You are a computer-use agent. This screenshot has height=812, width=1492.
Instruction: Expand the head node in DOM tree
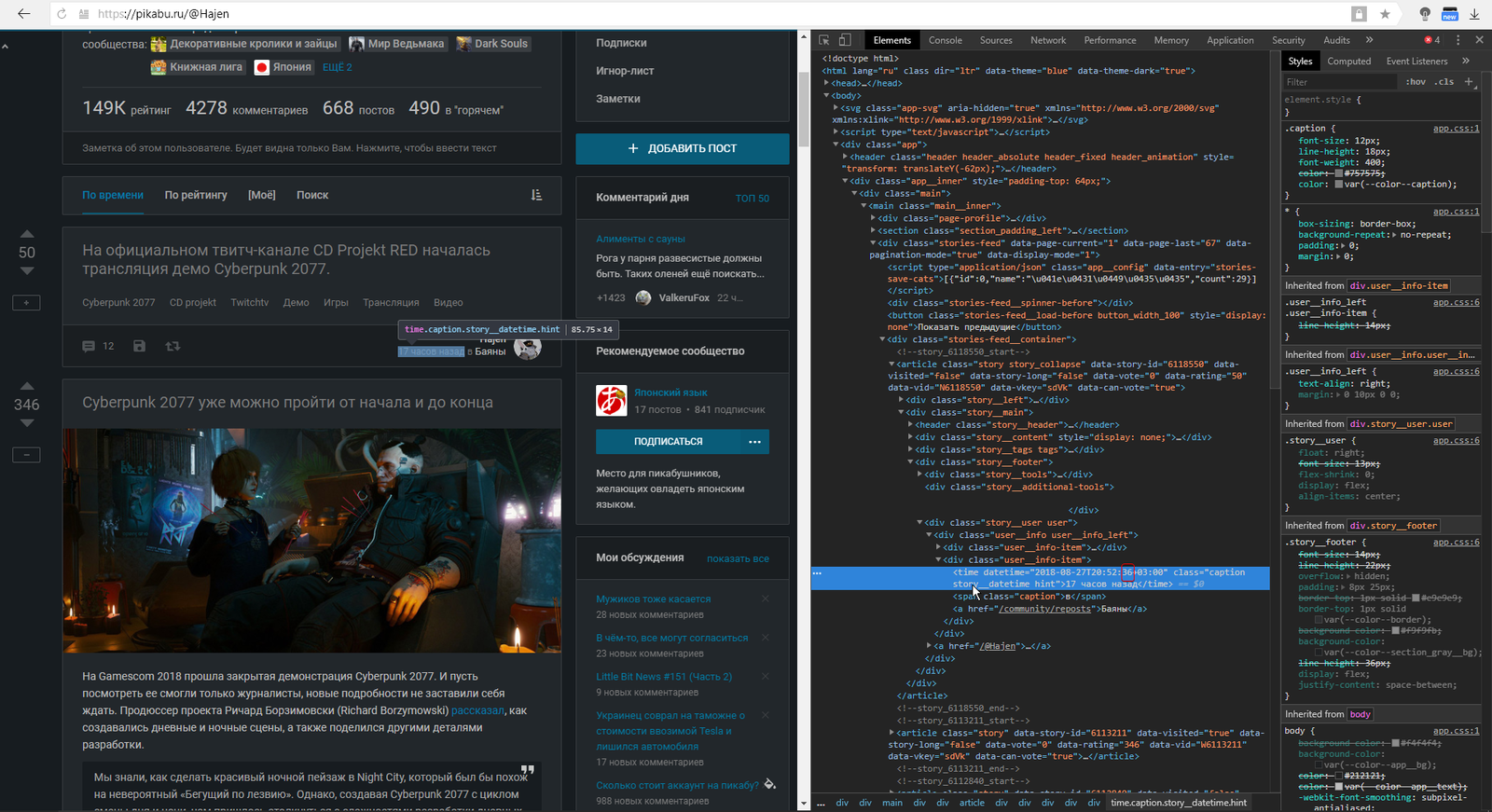pos(827,83)
